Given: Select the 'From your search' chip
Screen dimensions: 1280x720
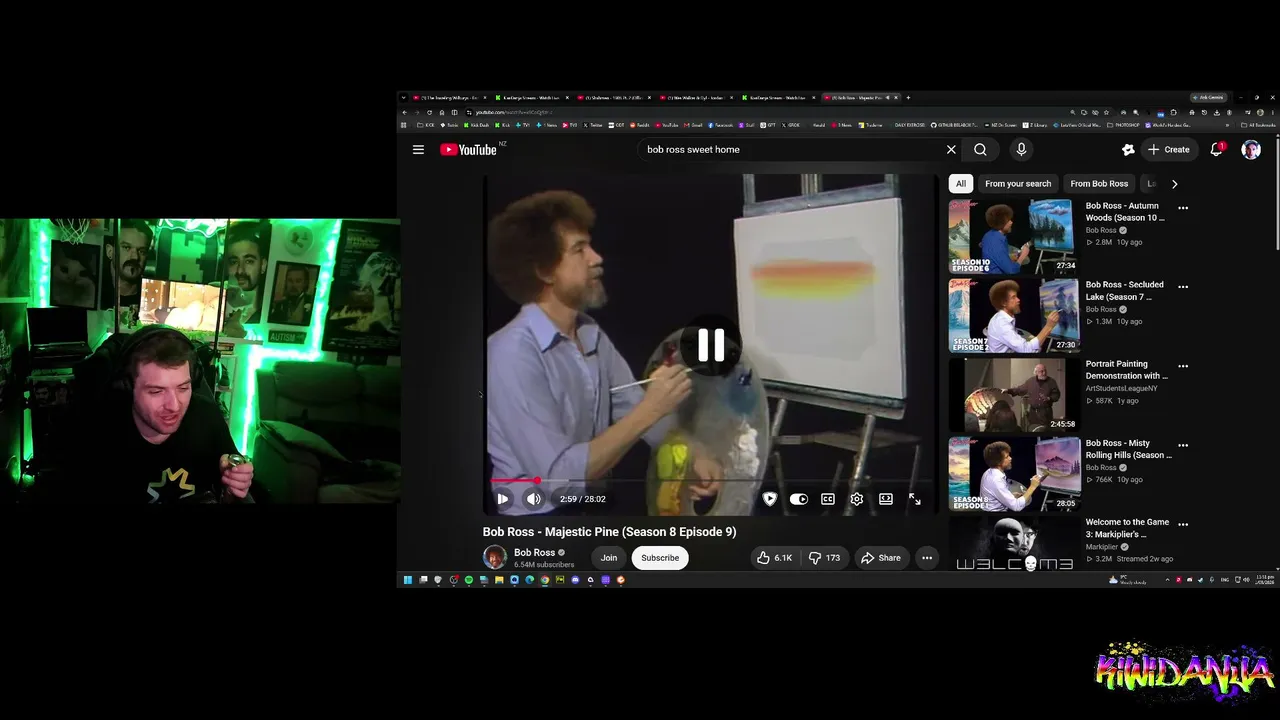Looking at the screenshot, I should 1018,184.
